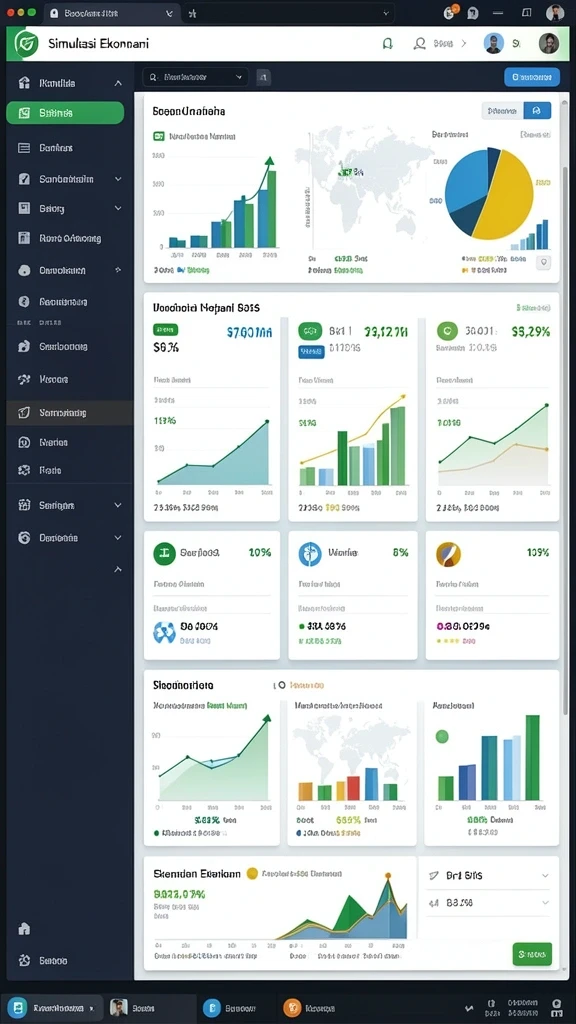Image resolution: width=576 pixels, height=1024 pixels.
Task: Click the map pin icon under pie chart
Action: [543, 263]
